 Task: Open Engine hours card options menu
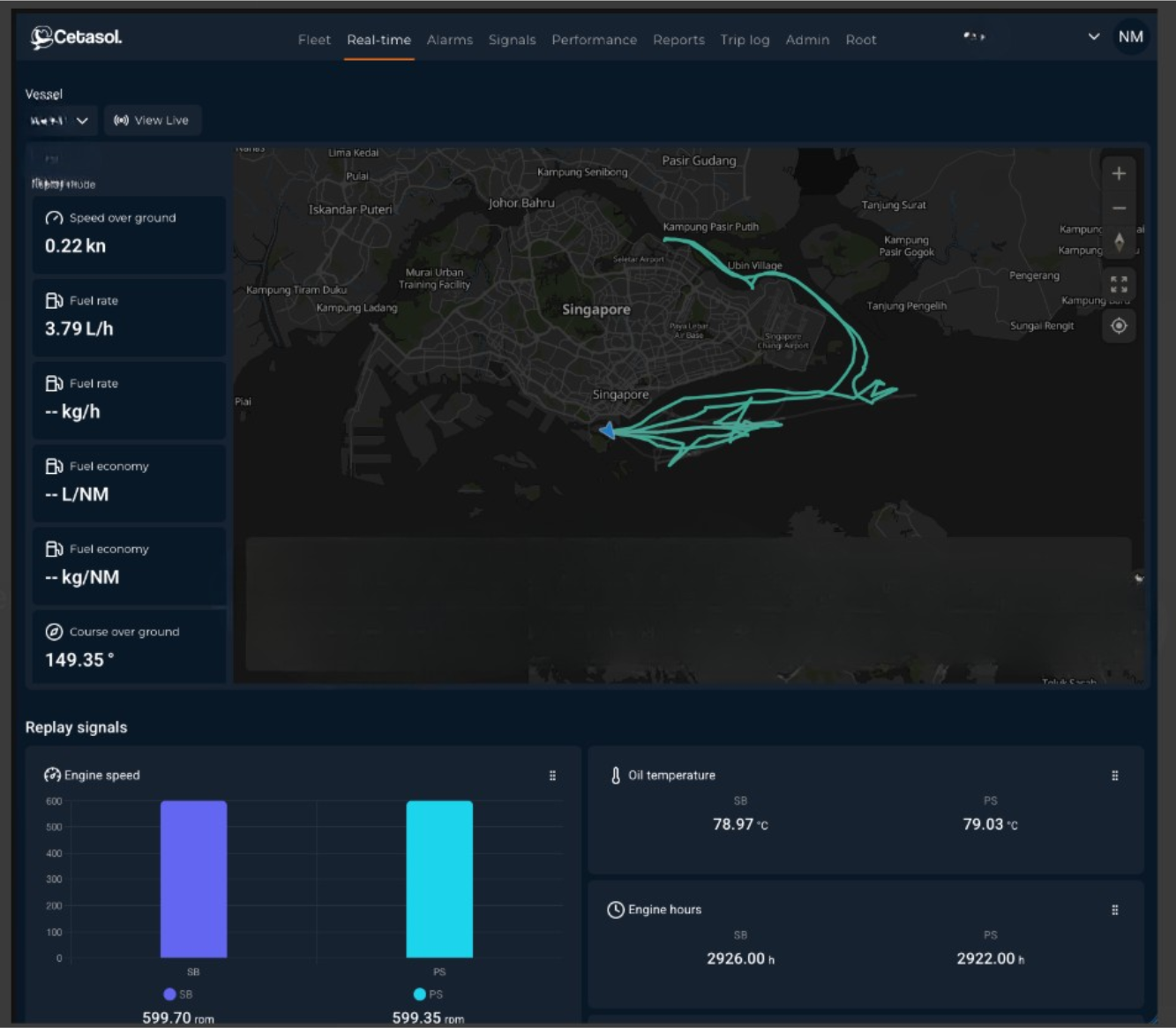(1115, 910)
